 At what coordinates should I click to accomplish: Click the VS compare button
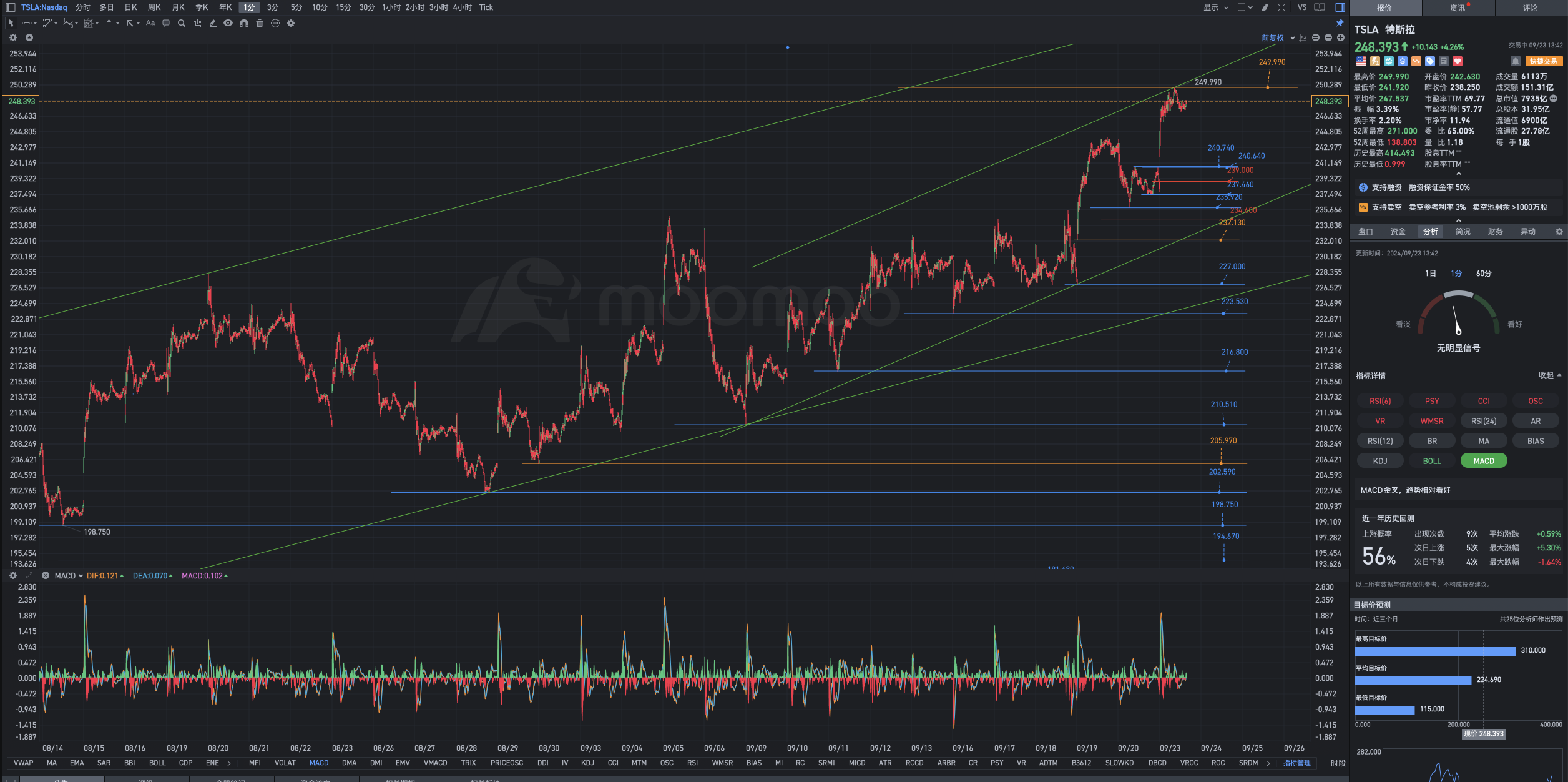pyautogui.click(x=1302, y=7)
